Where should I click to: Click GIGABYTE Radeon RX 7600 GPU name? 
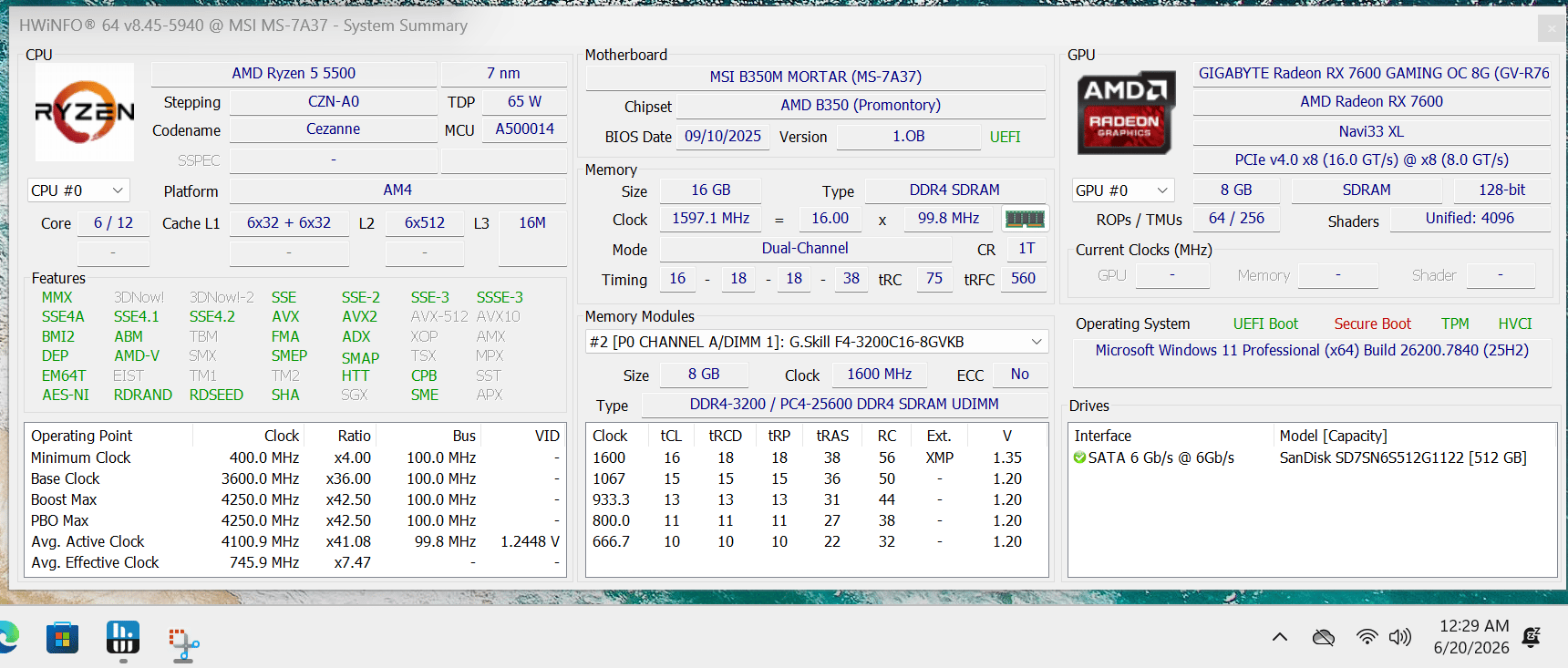point(1372,74)
